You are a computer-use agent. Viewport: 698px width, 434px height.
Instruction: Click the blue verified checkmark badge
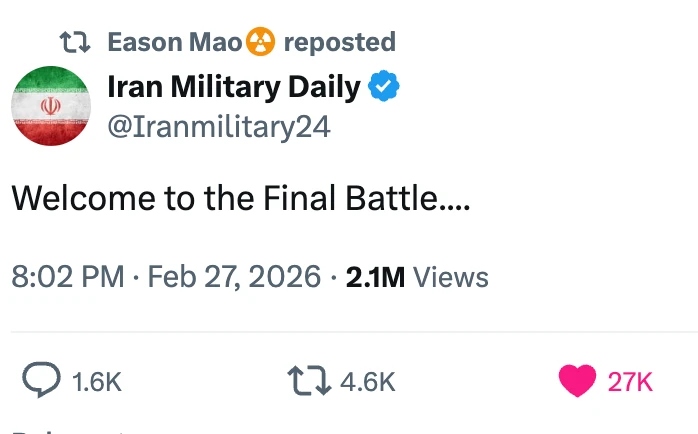[x=385, y=87]
